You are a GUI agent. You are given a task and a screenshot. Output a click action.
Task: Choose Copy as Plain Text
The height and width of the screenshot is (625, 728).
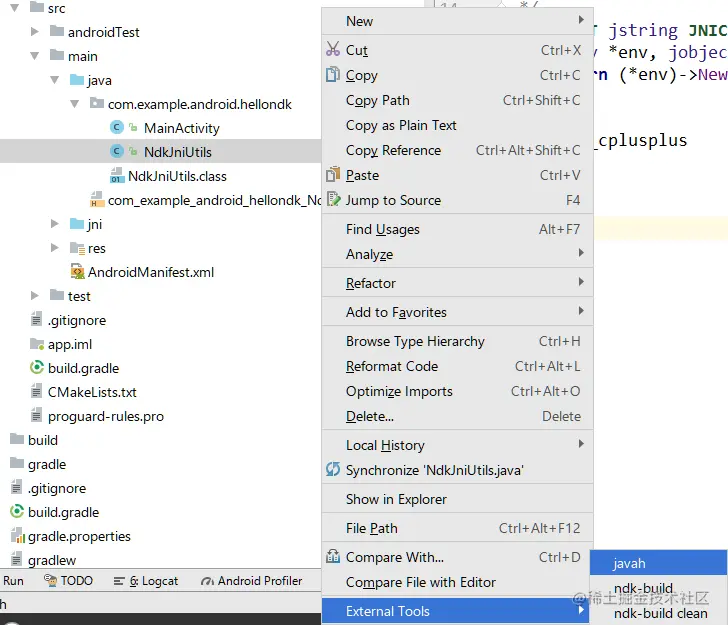pos(457,125)
